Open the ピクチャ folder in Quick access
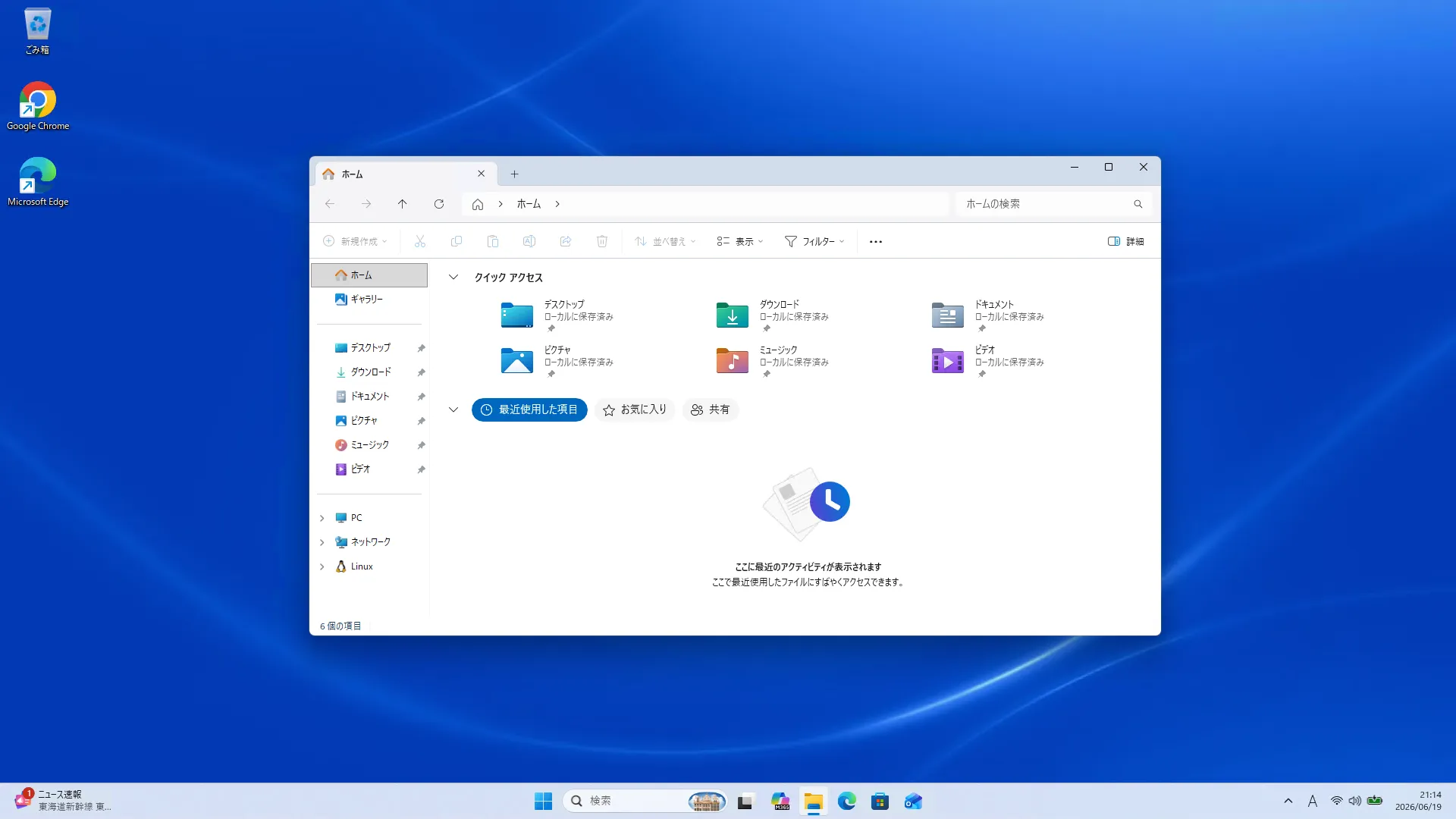 point(557,361)
